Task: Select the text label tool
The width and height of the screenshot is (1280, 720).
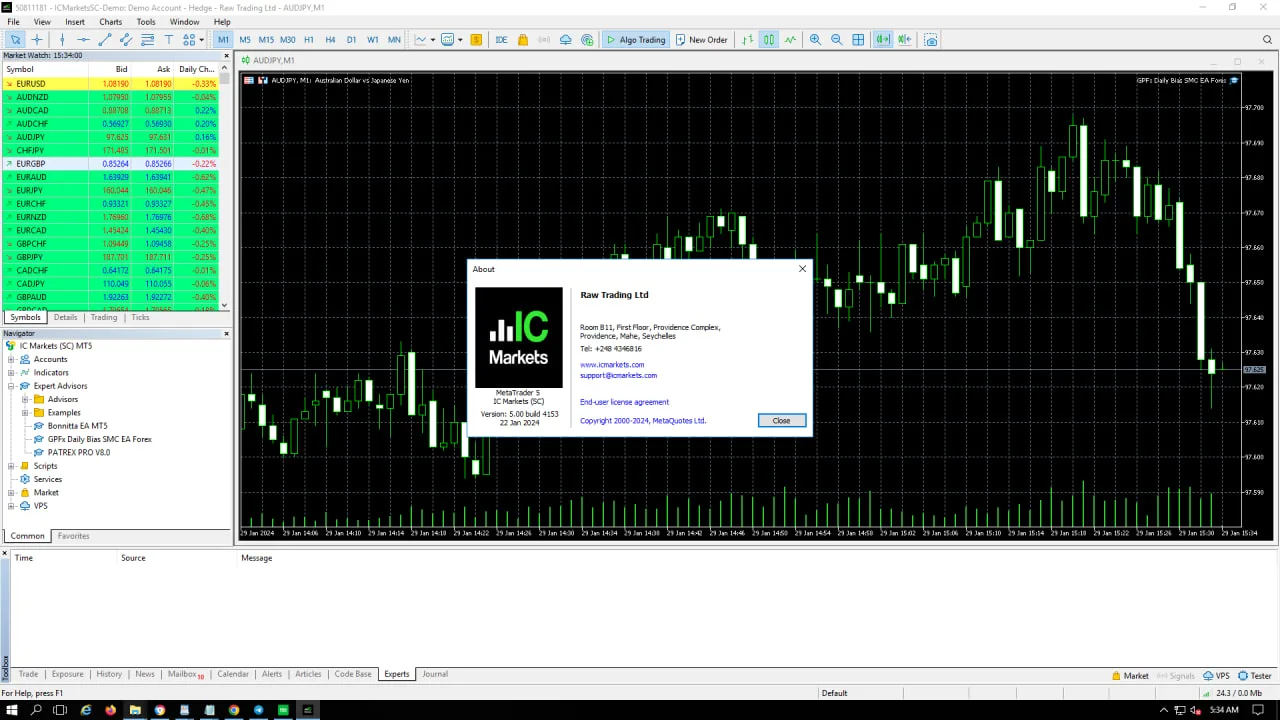Action: tap(168, 40)
